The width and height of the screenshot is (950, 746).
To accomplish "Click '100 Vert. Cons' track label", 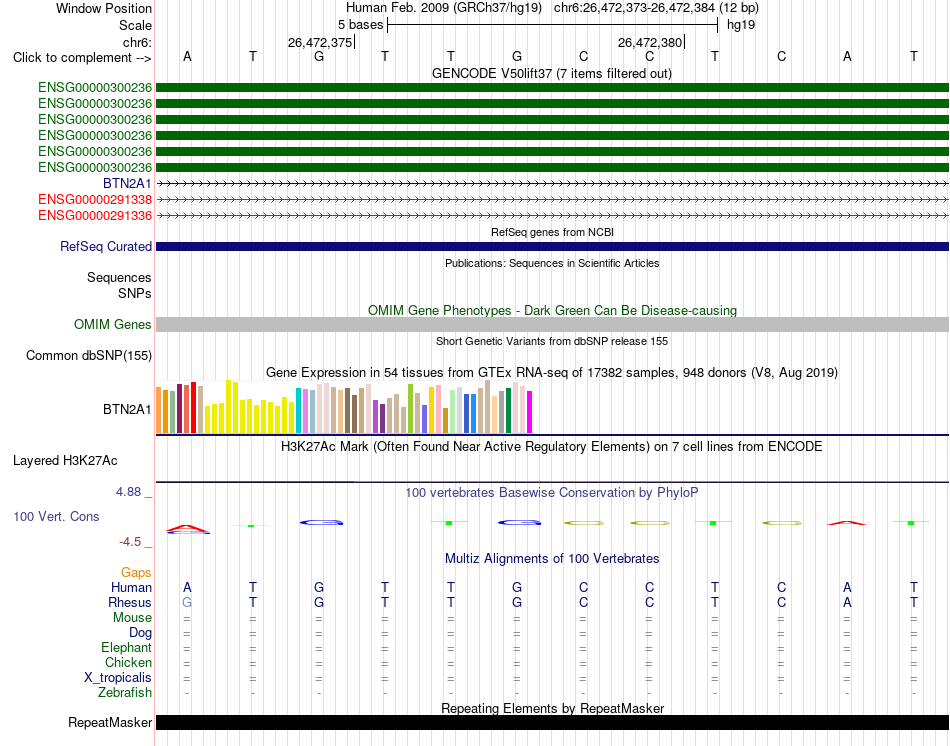I will (x=56, y=516).
